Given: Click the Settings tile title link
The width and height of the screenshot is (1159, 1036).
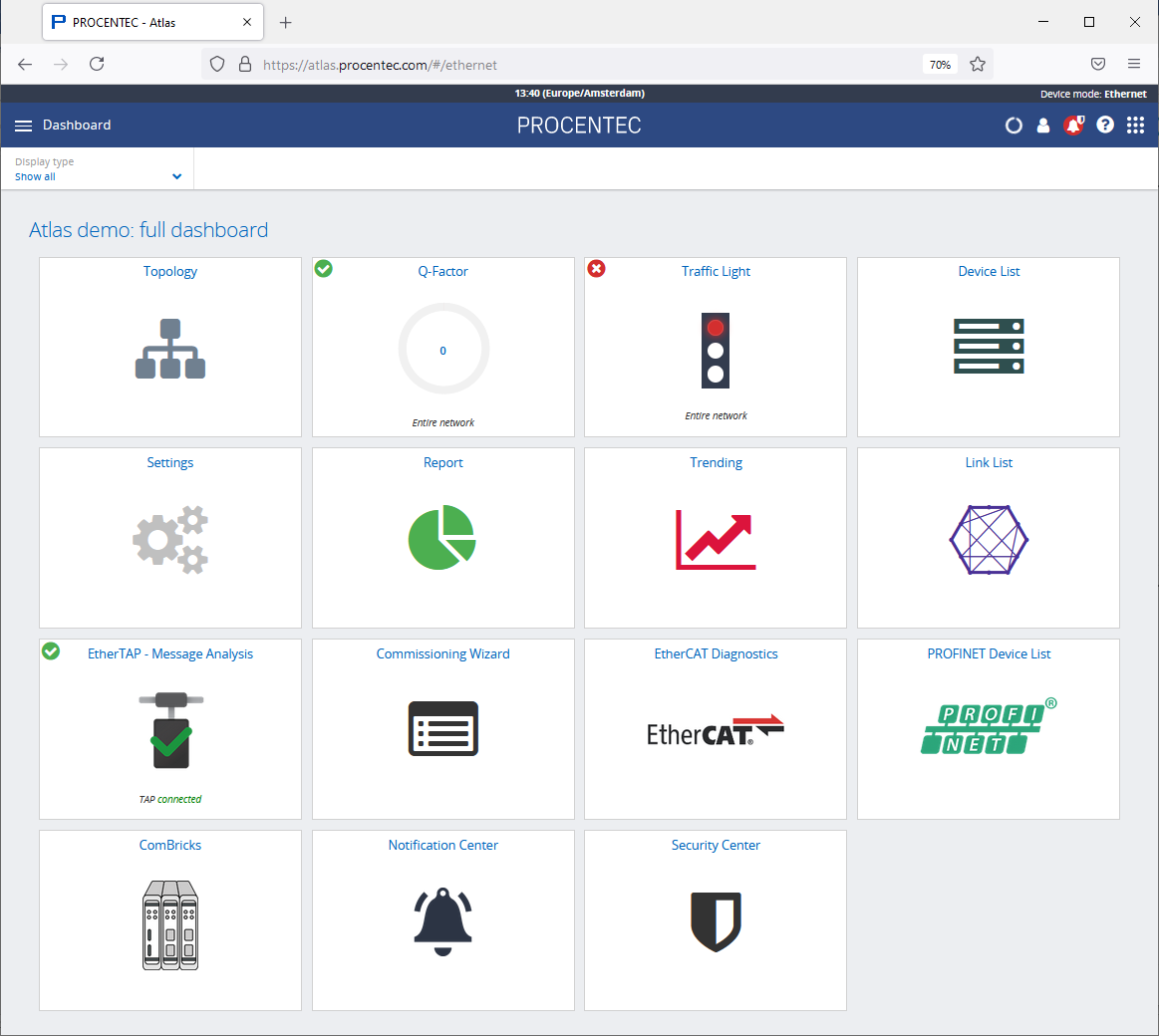Looking at the screenshot, I should point(170,462).
